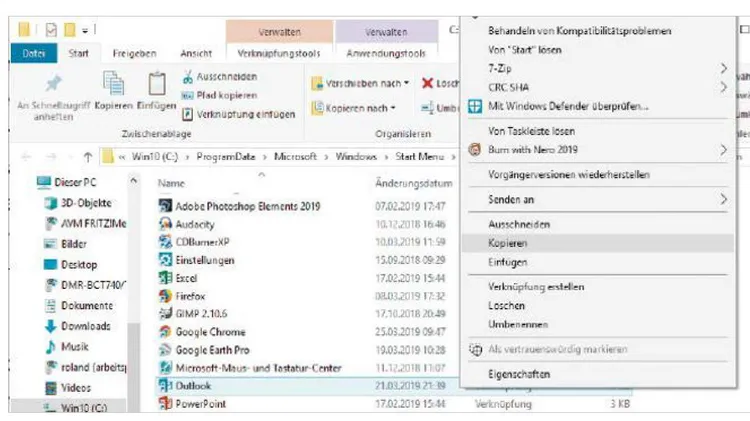Click the Nero flame icon in context menu

coord(475,150)
